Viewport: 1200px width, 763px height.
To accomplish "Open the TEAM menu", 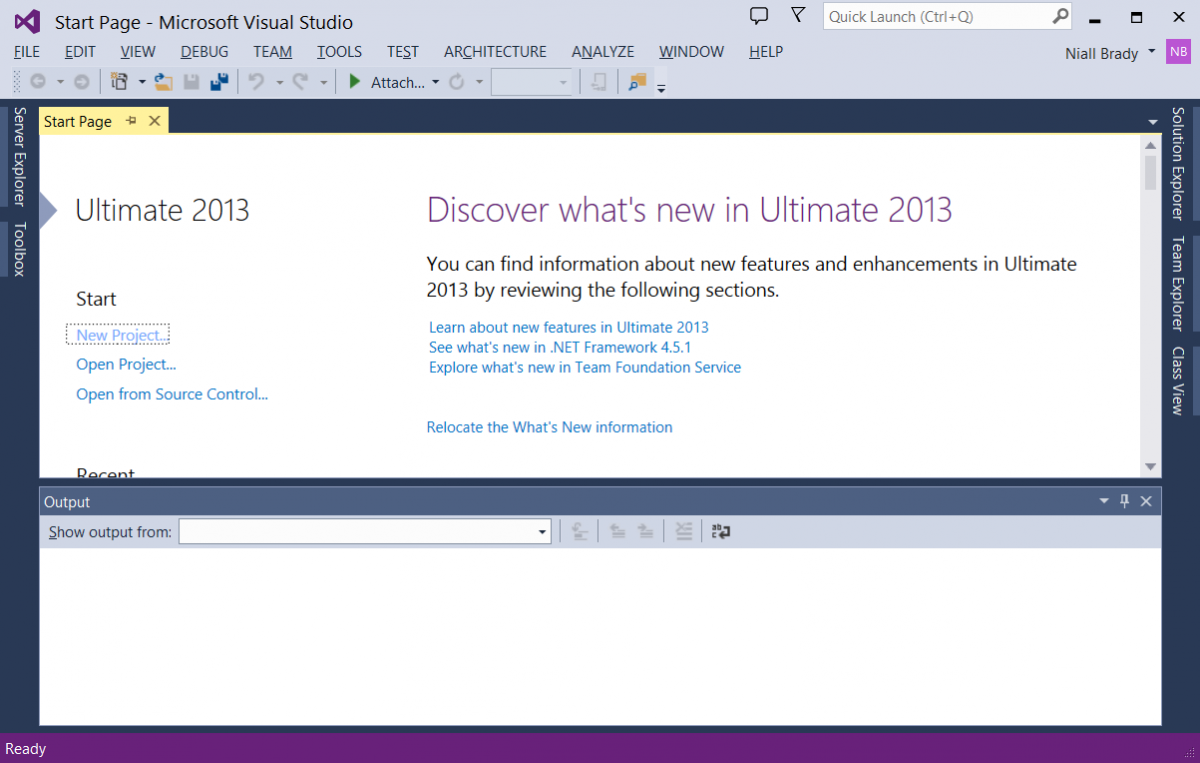I will [x=273, y=51].
